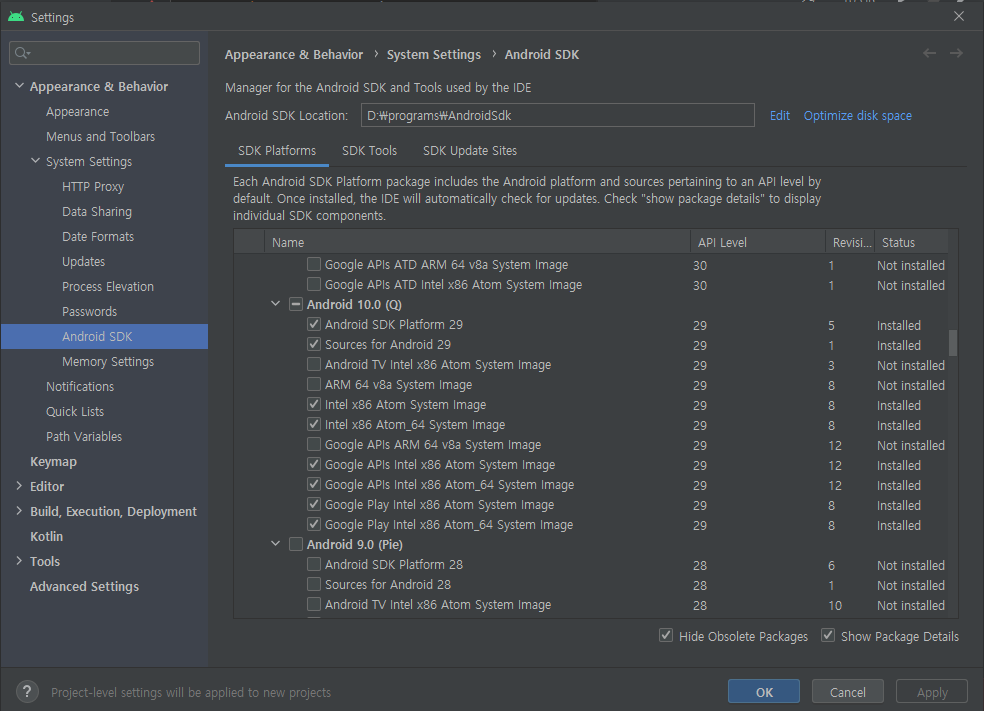Image resolution: width=984 pixels, height=711 pixels.
Task: Click the Cancel button
Action: [x=847, y=692]
